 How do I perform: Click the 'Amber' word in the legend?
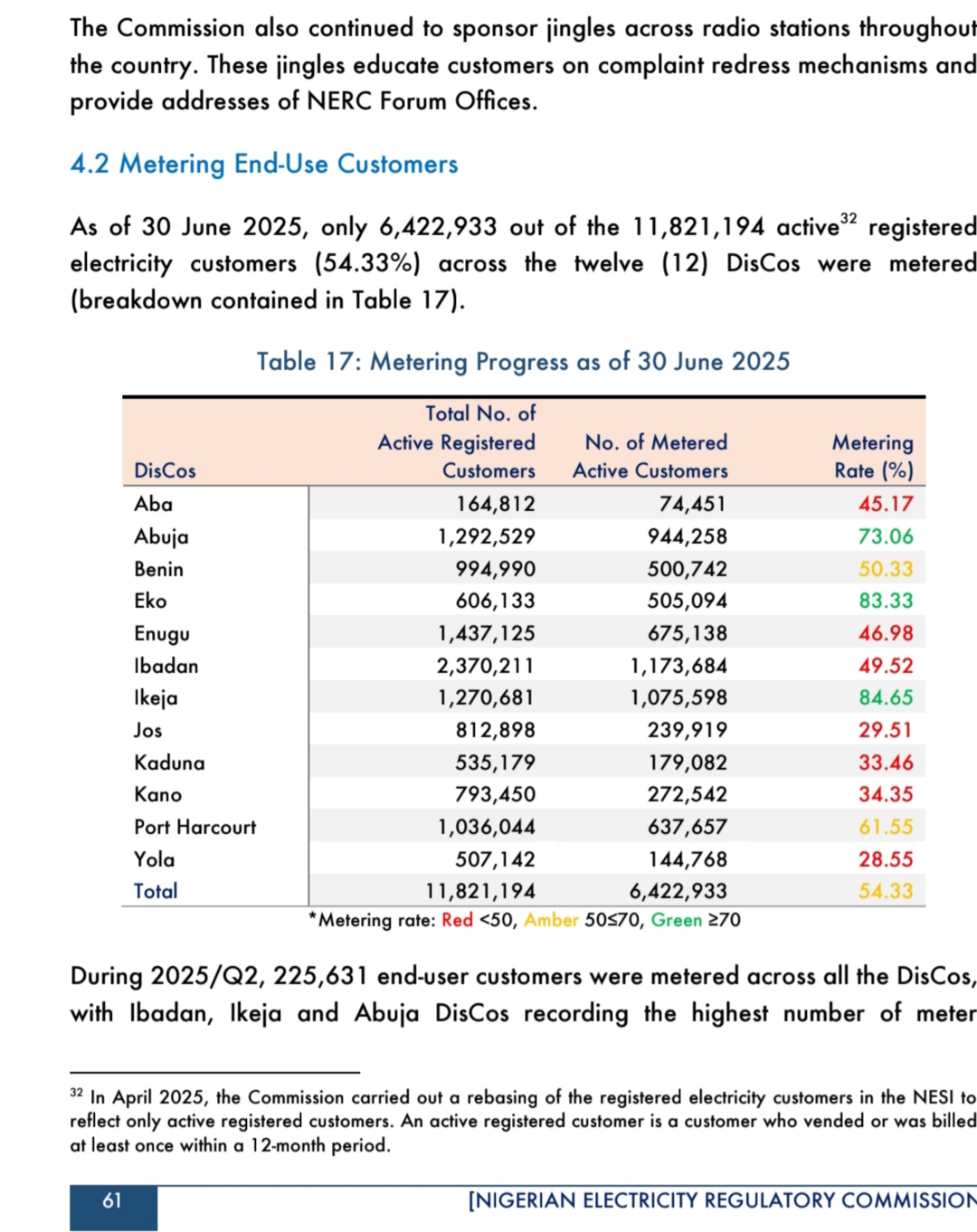(551, 920)
